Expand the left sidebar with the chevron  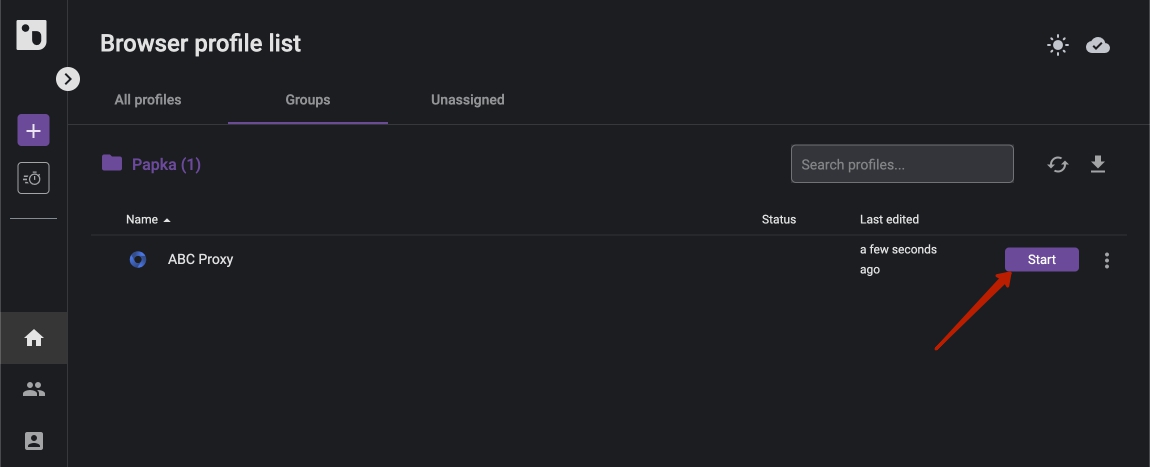(68, 78)
